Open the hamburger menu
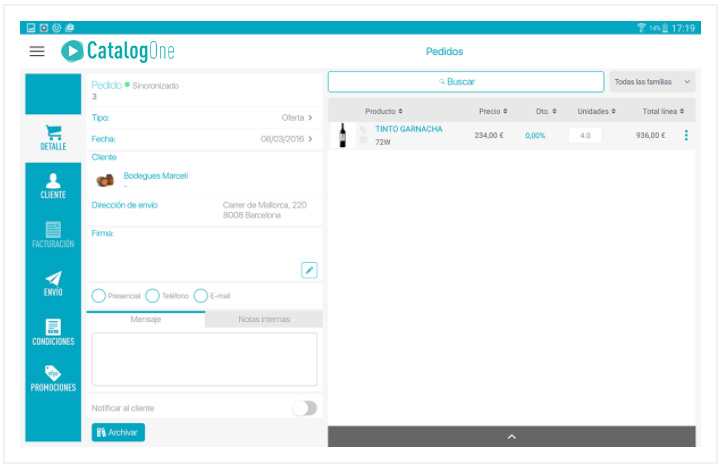This screenshot has width=725, height=468. 37,51
